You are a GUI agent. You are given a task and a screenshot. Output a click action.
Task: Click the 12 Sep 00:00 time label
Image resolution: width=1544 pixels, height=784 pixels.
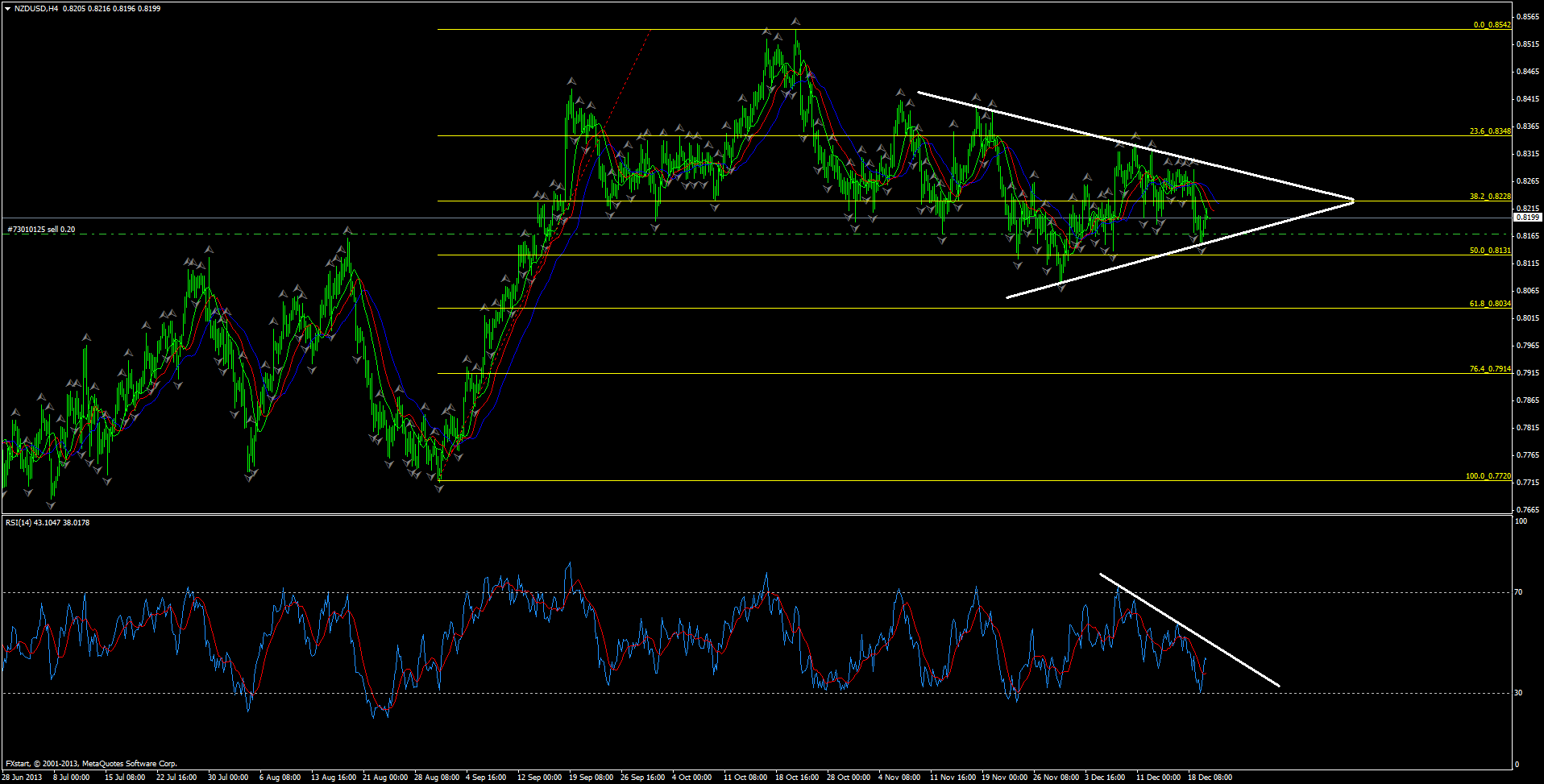(x=539, y=778)
